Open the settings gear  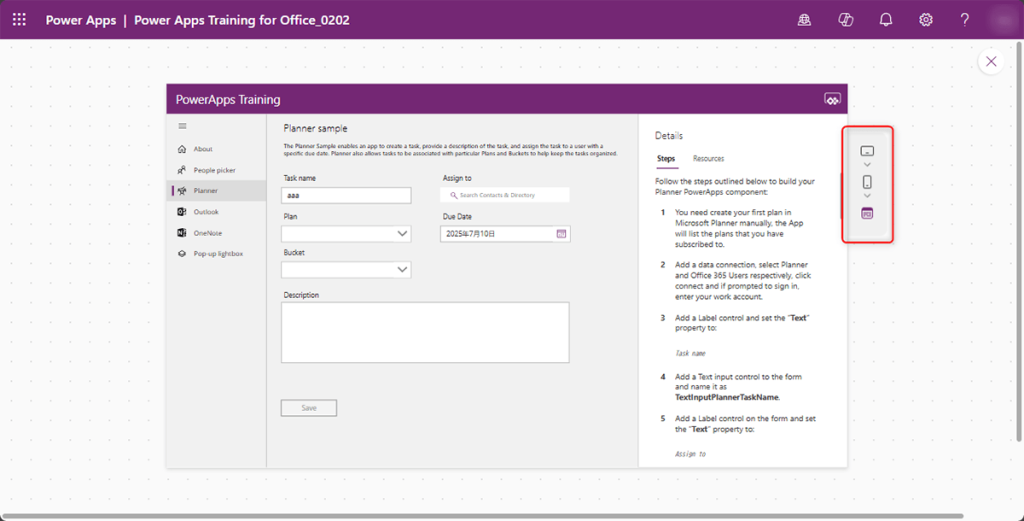925,20
